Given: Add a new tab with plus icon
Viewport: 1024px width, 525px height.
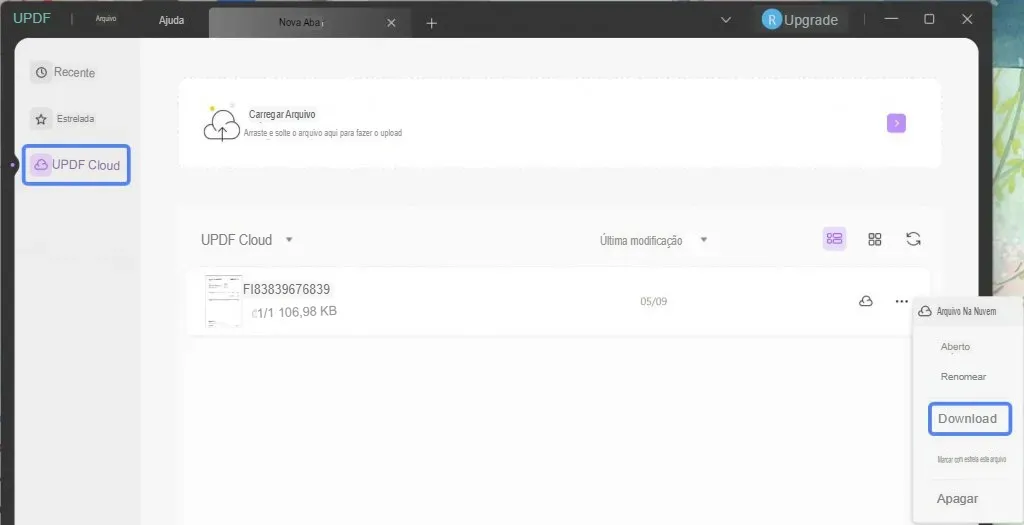Looking at the screenshot, I should (x=431, y=23).
